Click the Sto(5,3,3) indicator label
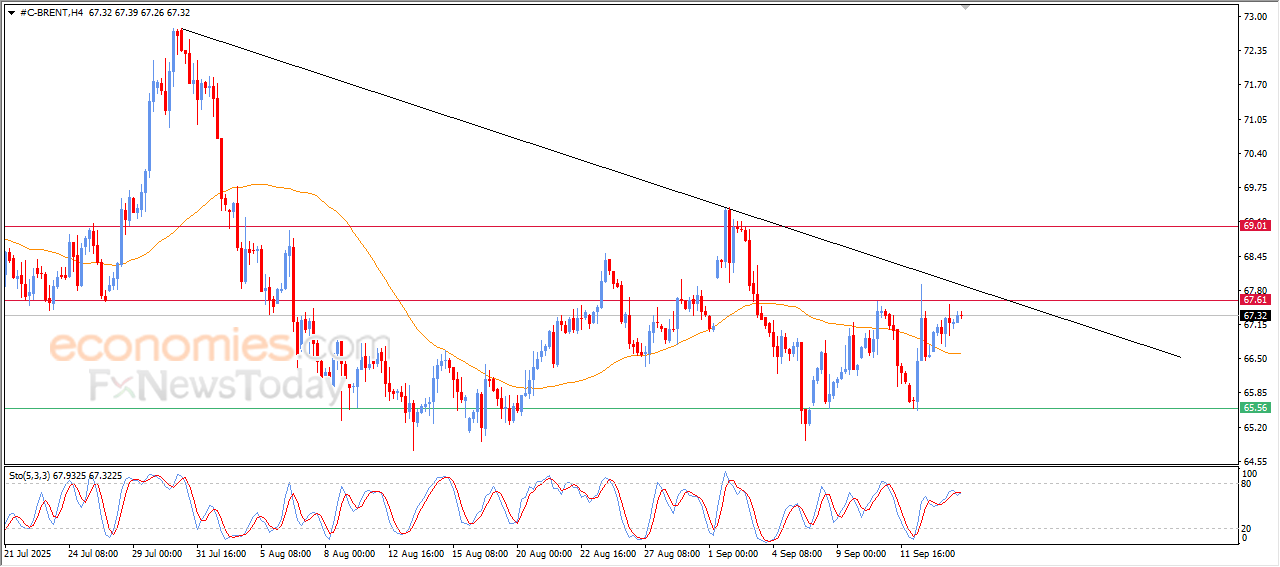1280x567 pixels. (31, 475)
